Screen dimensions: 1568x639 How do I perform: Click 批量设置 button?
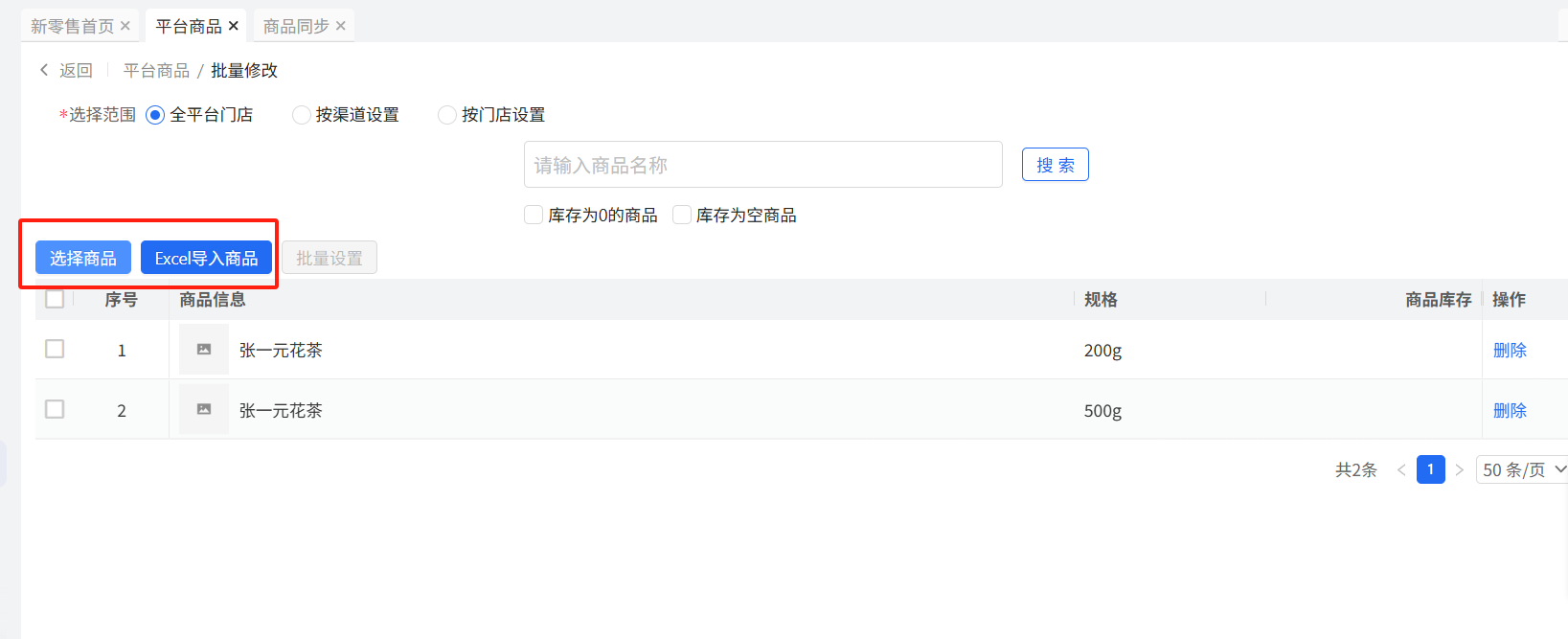coord(330,258)
